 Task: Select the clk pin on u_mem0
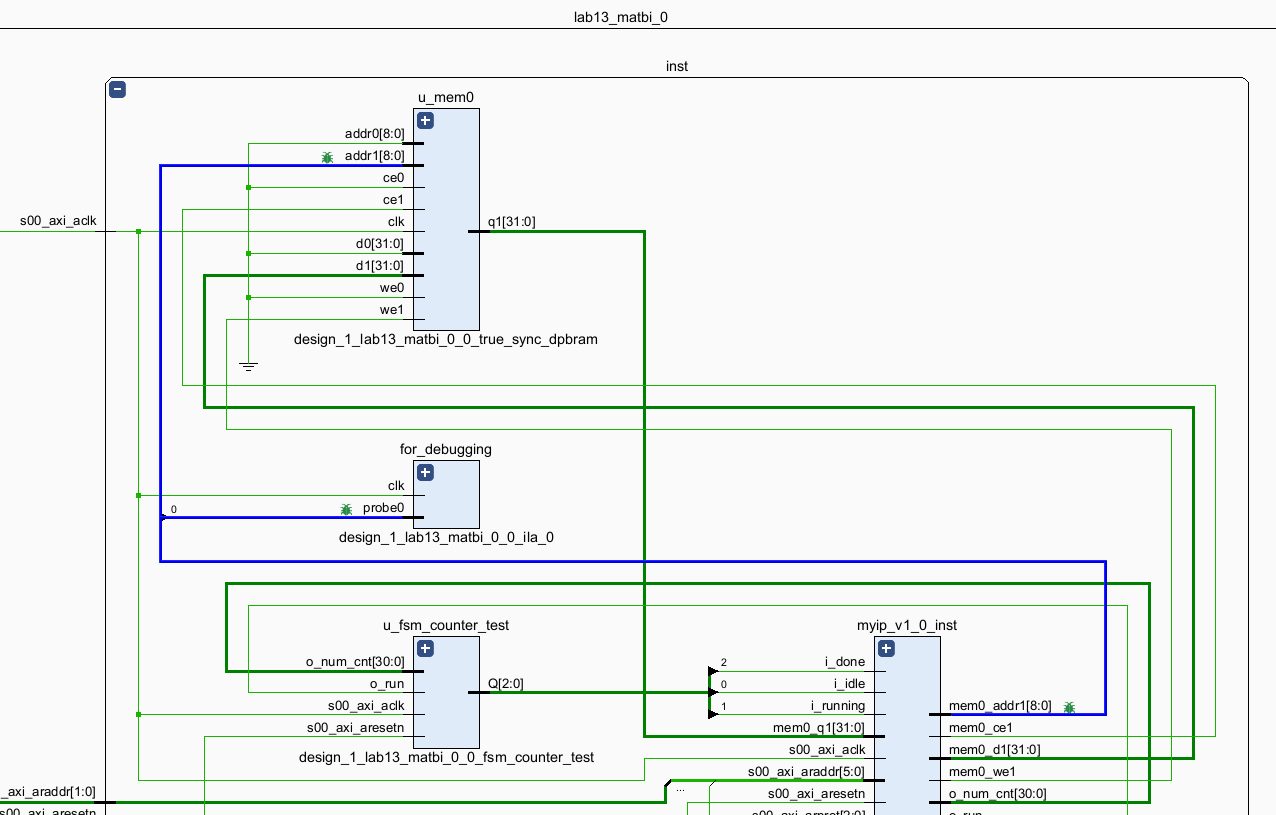tap(396, 222)
